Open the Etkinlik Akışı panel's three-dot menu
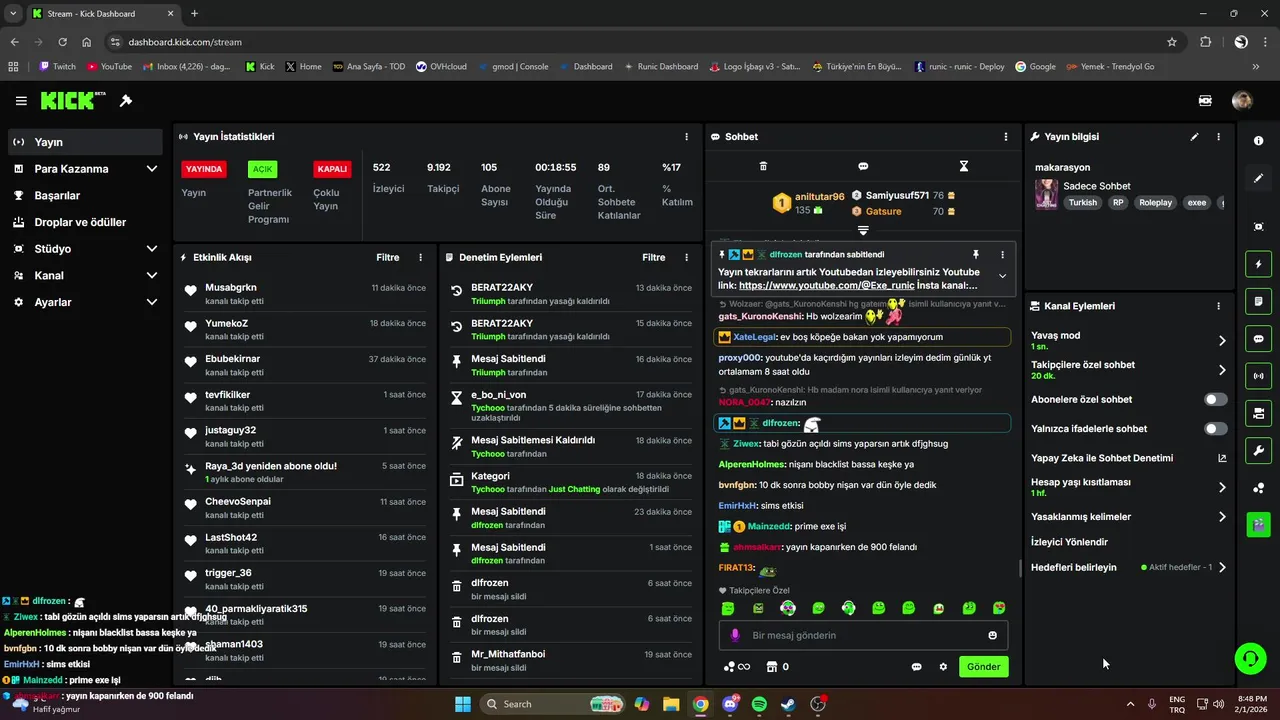The height and width of the screenshot is (720, 1280). click(420, 258)
